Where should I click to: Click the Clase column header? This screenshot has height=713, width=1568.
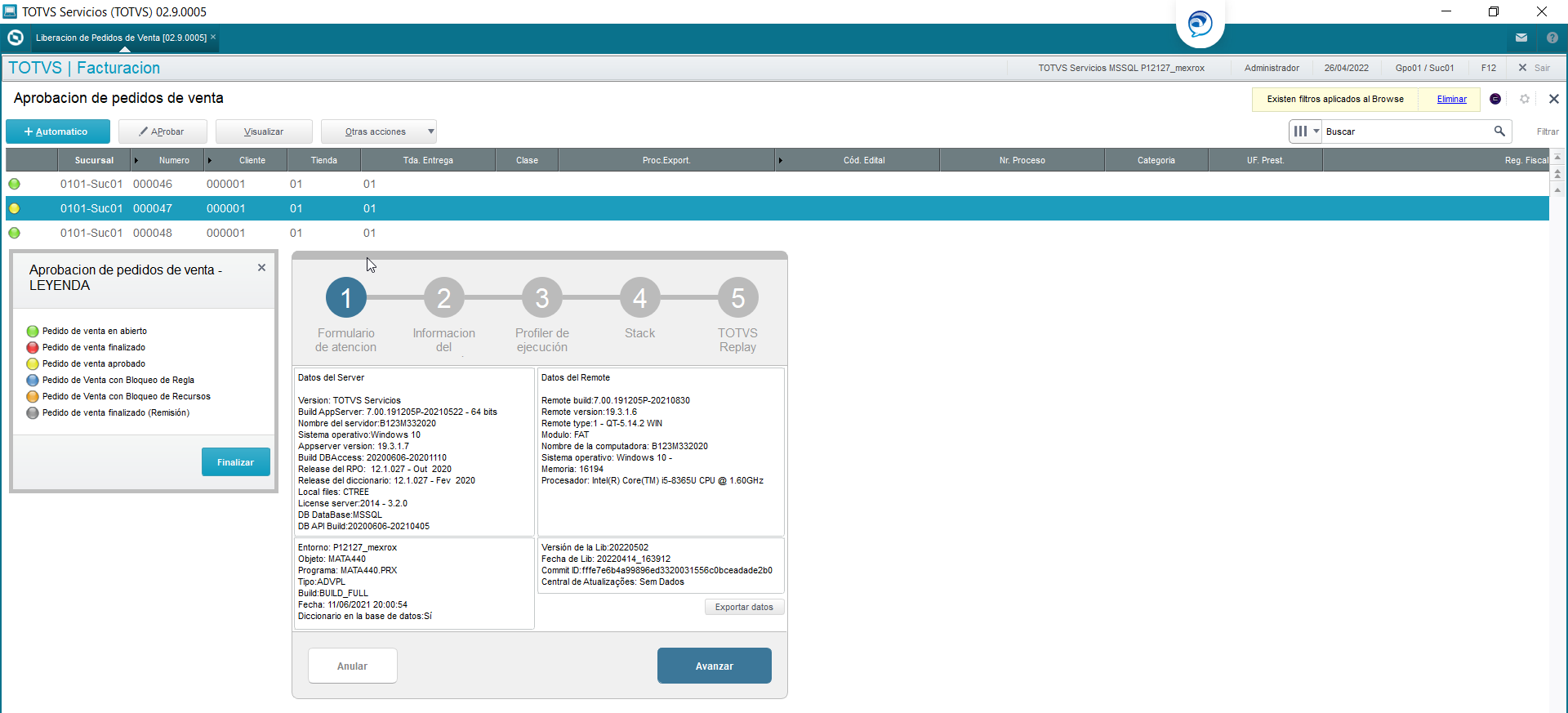[x=527, y=160]
